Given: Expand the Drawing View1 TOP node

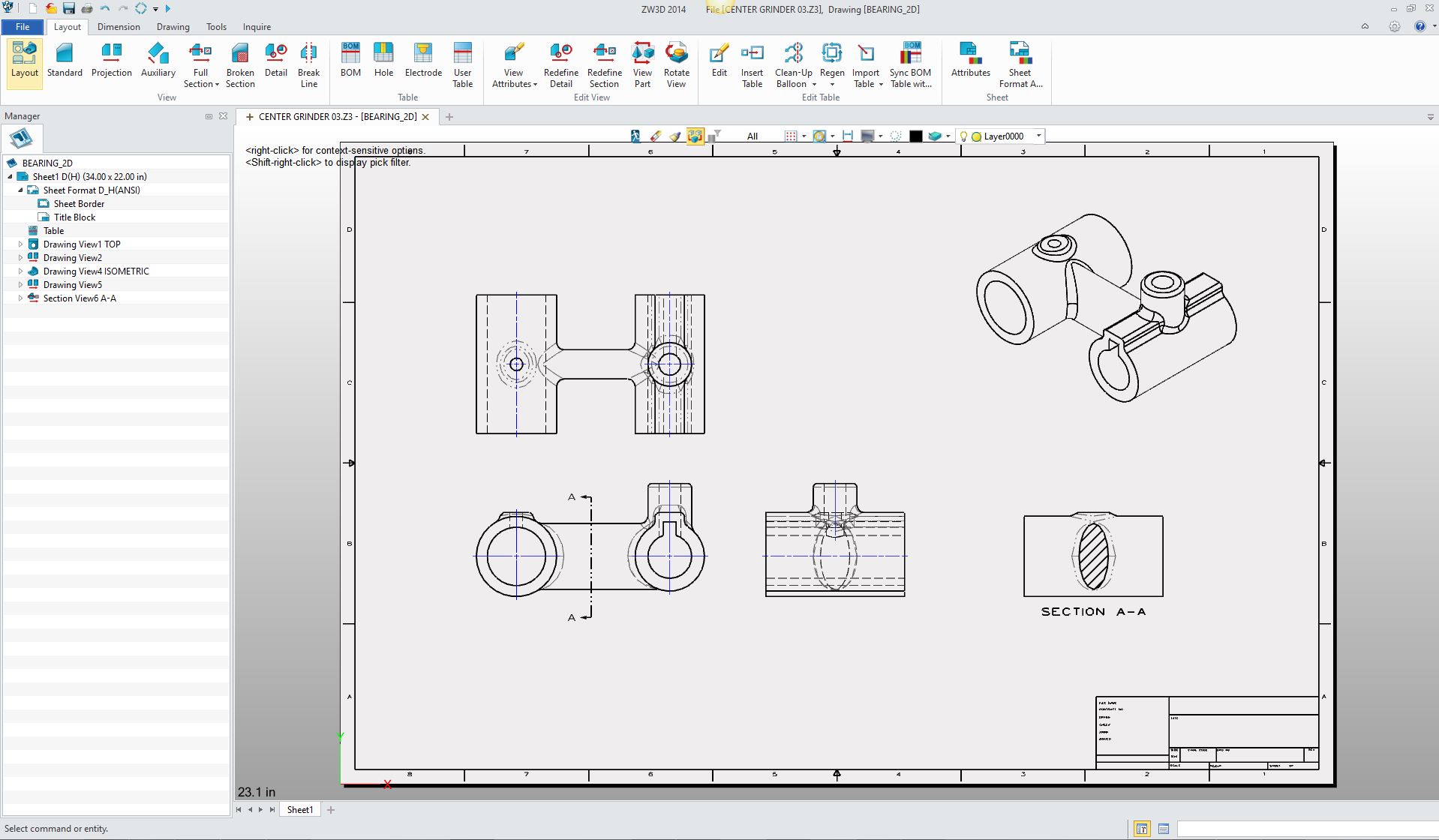Looking at the screenshot, I should tap(20, 244).
